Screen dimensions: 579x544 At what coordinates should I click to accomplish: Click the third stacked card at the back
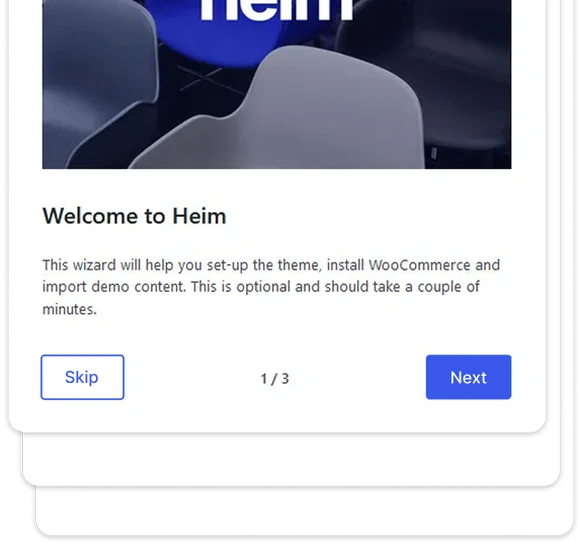[304, 512]
